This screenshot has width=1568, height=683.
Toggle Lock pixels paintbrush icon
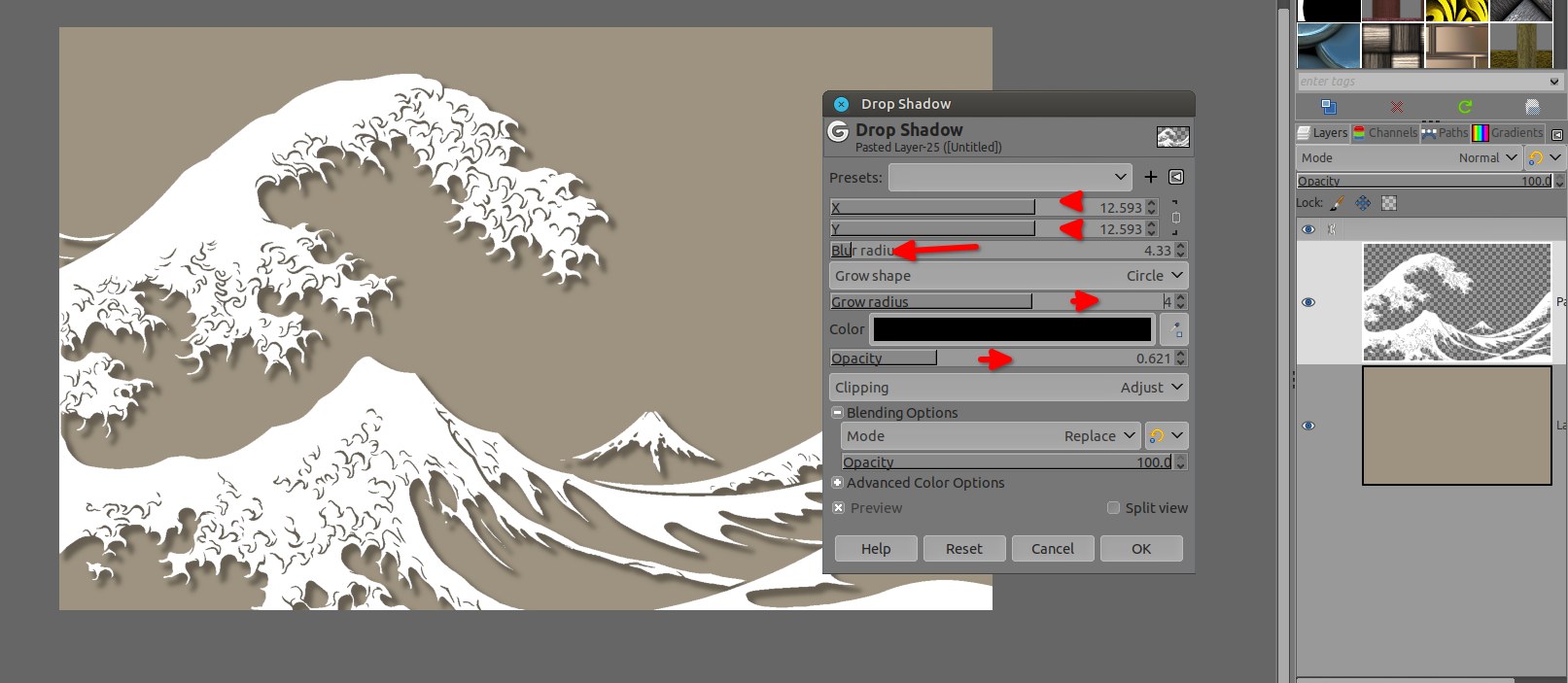pos(1339,203)
